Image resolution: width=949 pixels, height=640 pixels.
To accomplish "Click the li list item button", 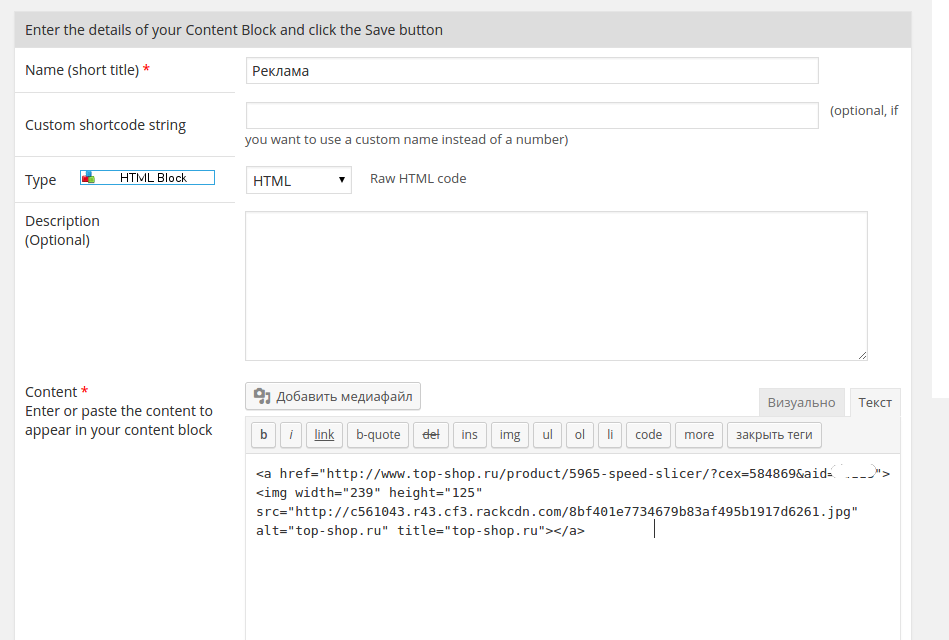I will (610, 435).
